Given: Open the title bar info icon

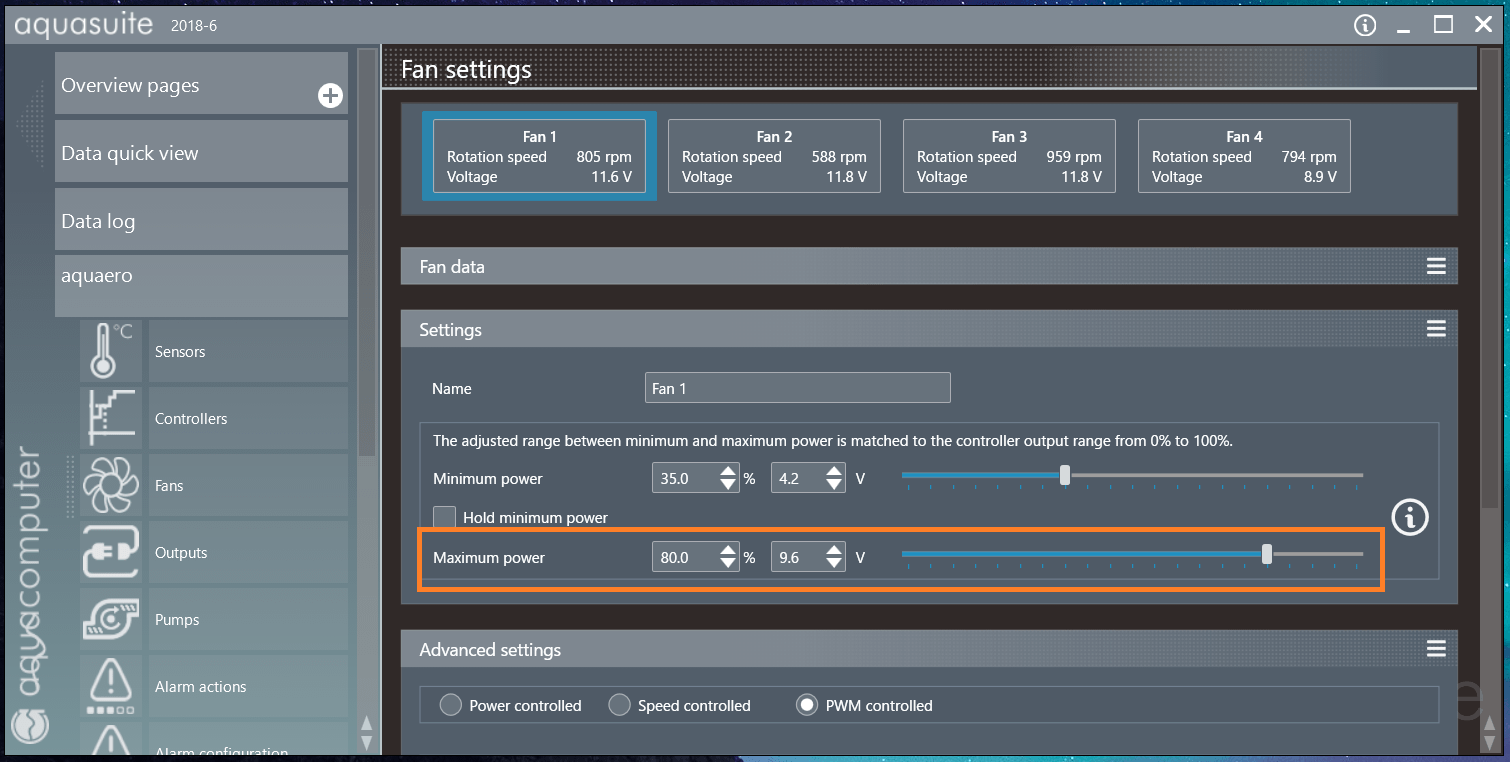Looking at the screenshot, I should [1365, 25].
